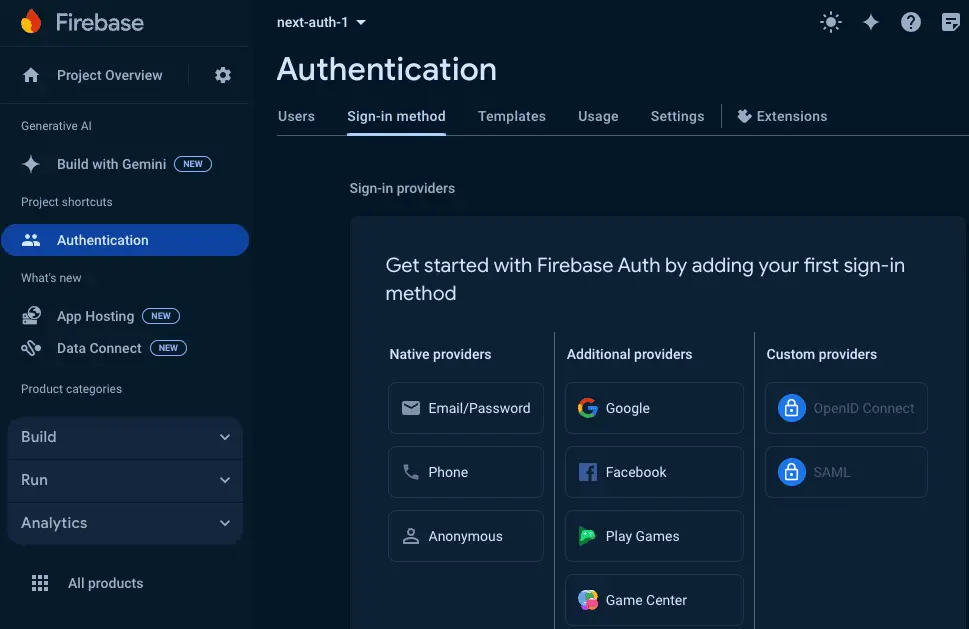Select Play Games provider

[653, 536]
